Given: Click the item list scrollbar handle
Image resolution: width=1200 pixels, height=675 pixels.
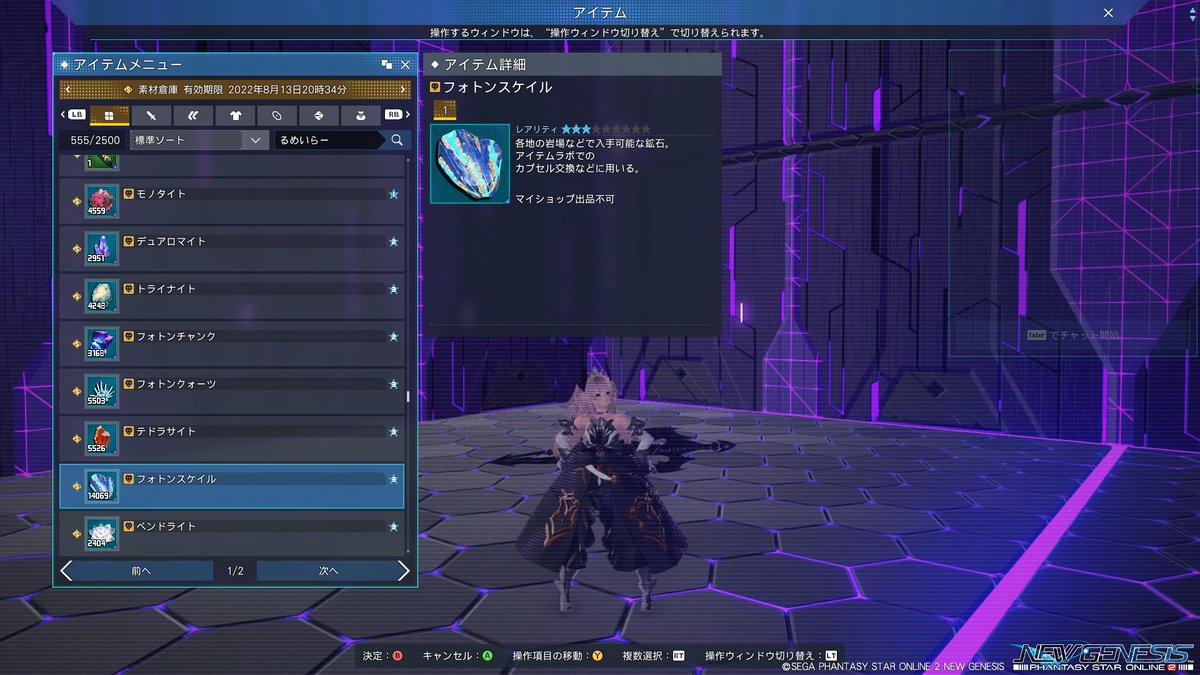Looking at the screenshot, I should pyautogui.click(x=407, y=397).
